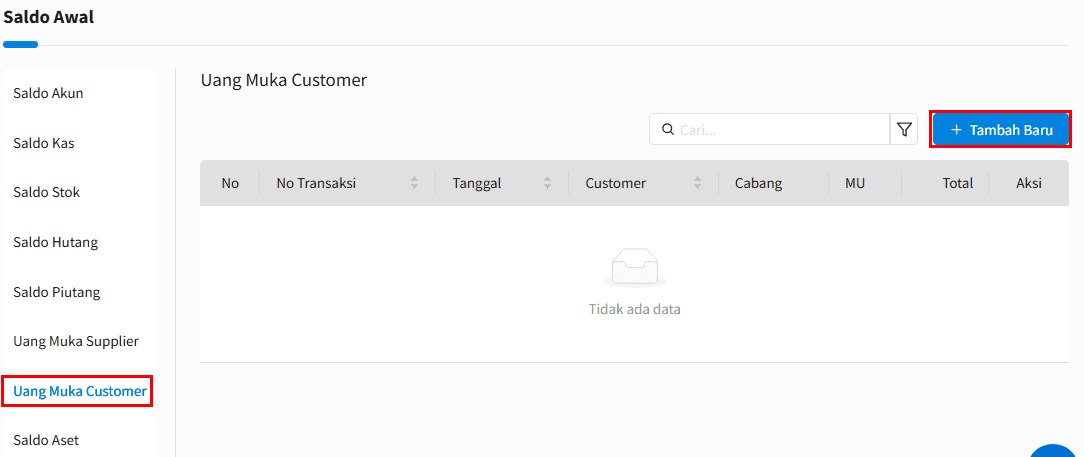Select Saldo Piutang sidebar item
Image resolution: width=1084 pixels, height=457 pixels.
click(57, 292)
